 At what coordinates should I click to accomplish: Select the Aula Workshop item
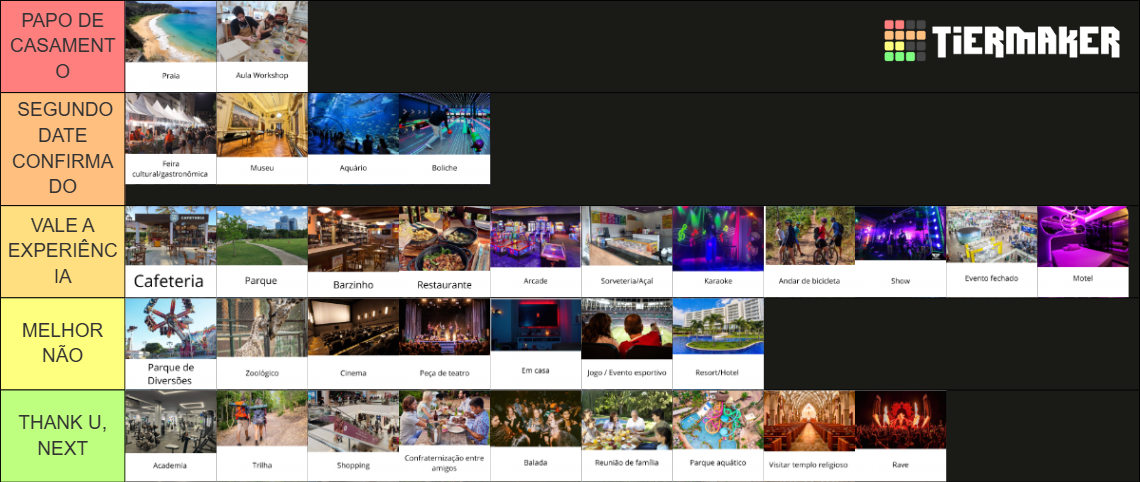[x=262, y=47]
